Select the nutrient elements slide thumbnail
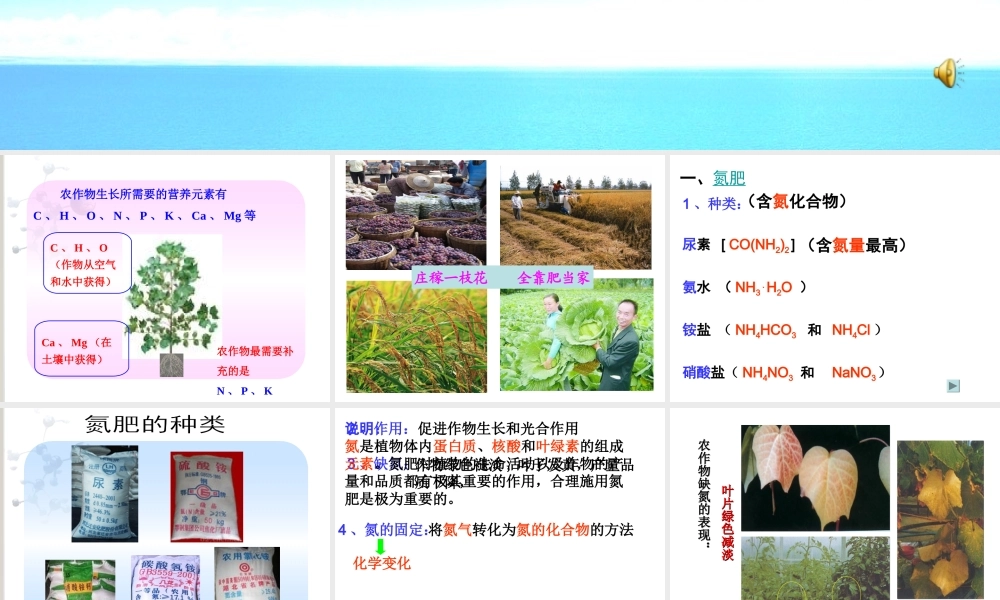 (166, 279)
